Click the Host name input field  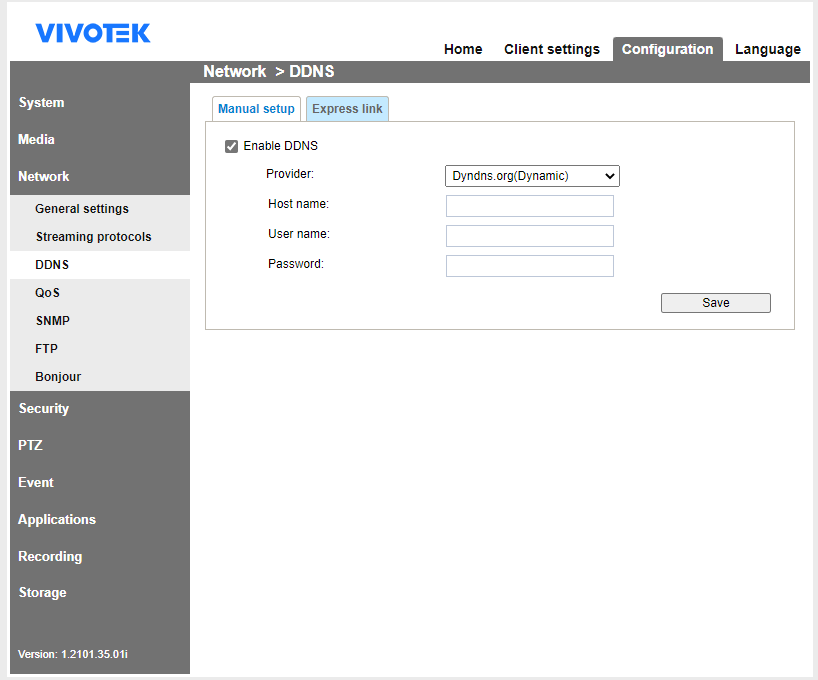[529, 206]
